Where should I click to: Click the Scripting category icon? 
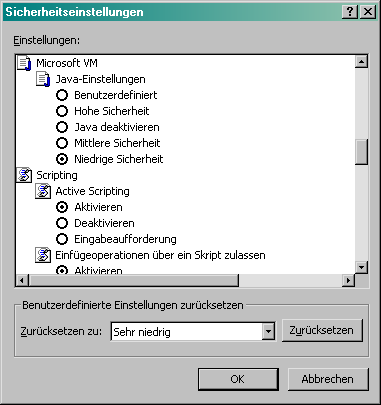[24, 175]
